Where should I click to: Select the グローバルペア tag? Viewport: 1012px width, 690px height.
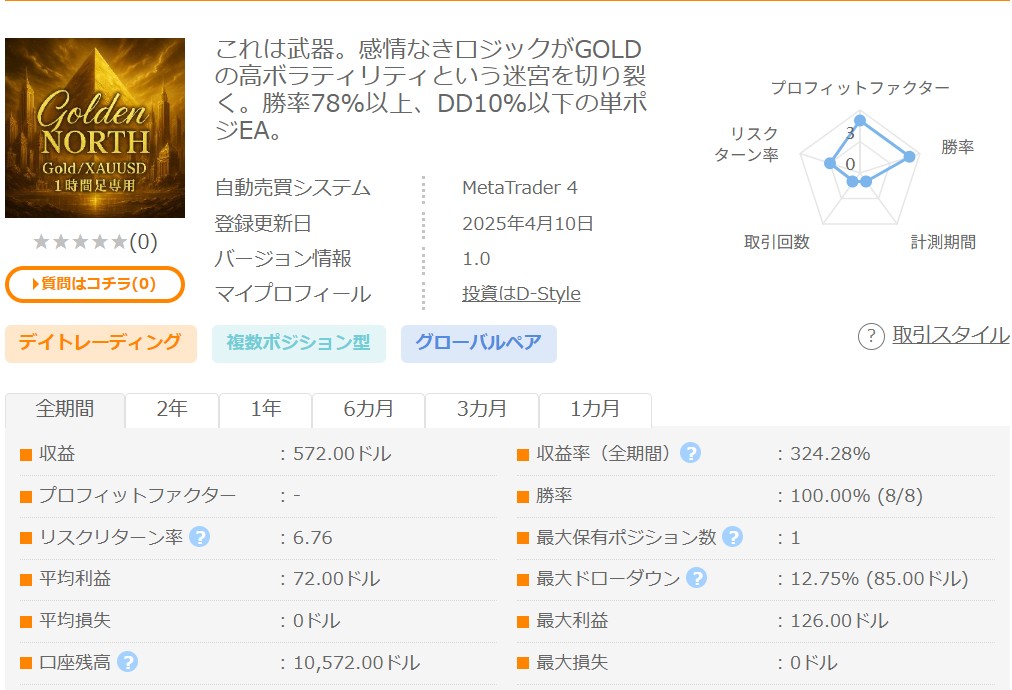click(x=478, y=343)
